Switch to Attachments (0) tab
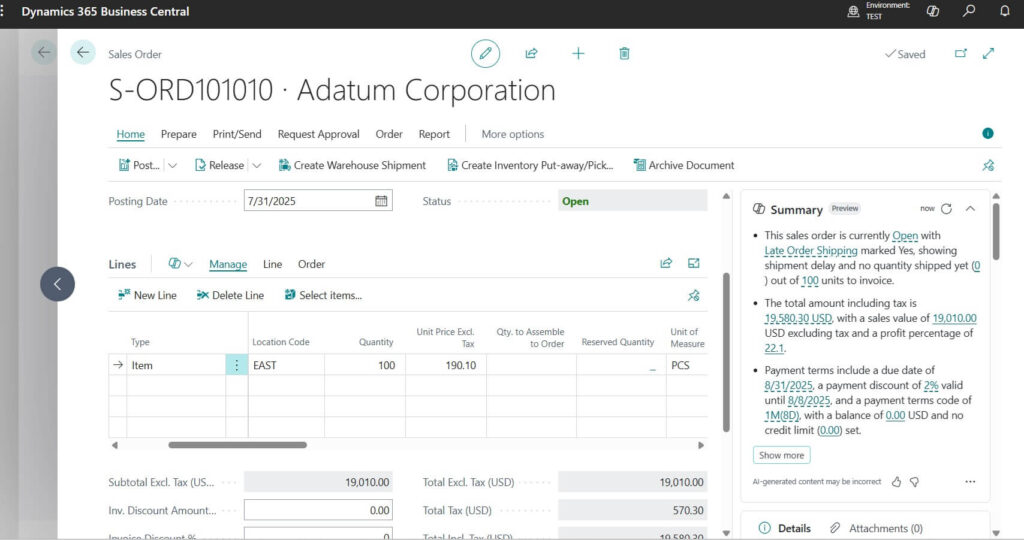Viewport: 1024px width, 540px height. click(x=876, y=528)
